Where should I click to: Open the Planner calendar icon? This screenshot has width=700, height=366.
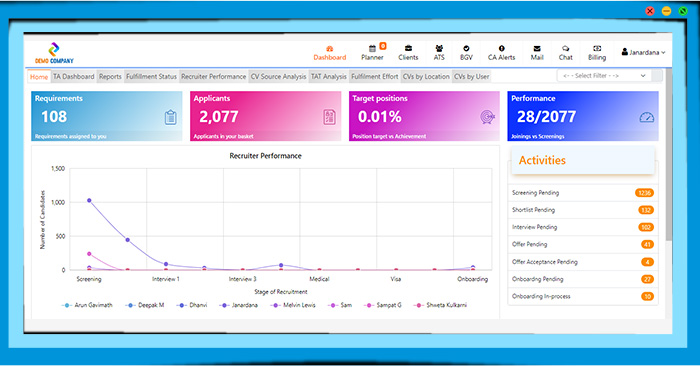click(372, 48)
